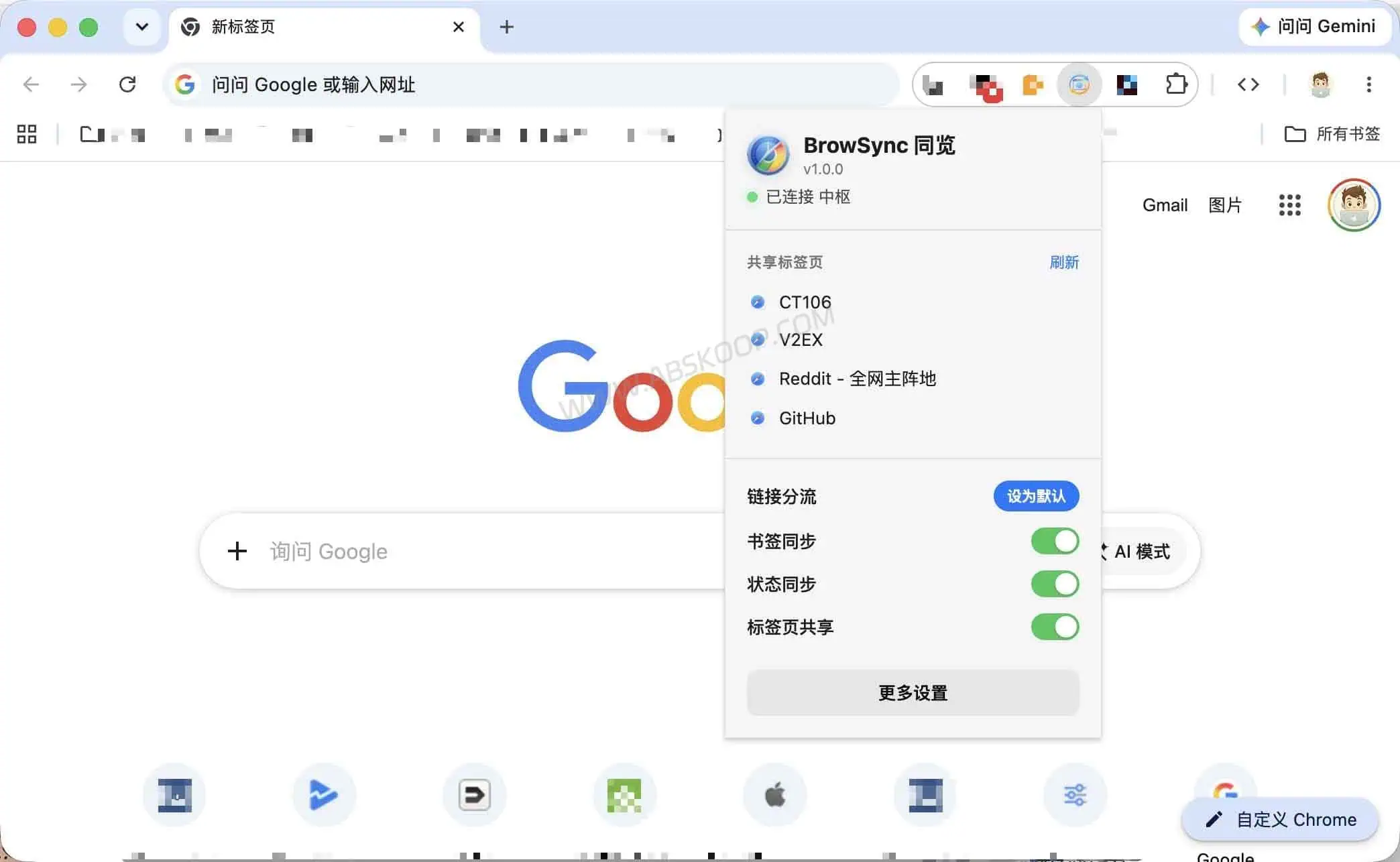The image size is (1400, 862).
Task: Click the plus icon in Google search box
Action: (x=237, y=551)
